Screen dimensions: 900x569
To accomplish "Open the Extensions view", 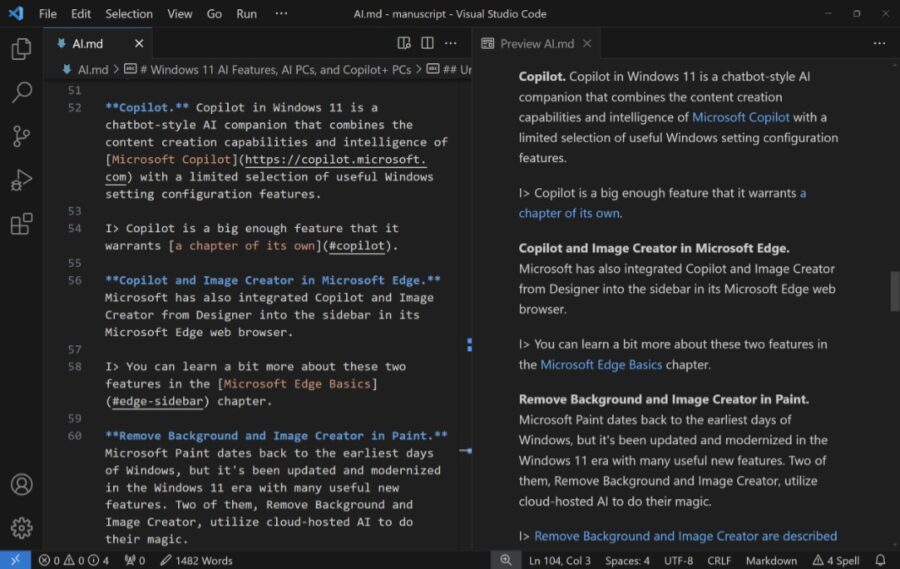I will coord(21,224).
